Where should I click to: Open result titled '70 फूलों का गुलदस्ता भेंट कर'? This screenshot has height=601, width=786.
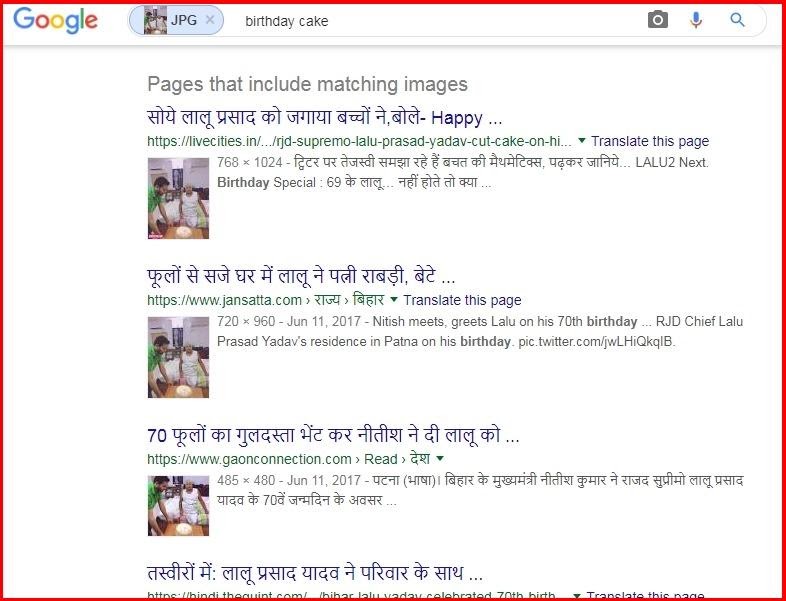(333, 435)
